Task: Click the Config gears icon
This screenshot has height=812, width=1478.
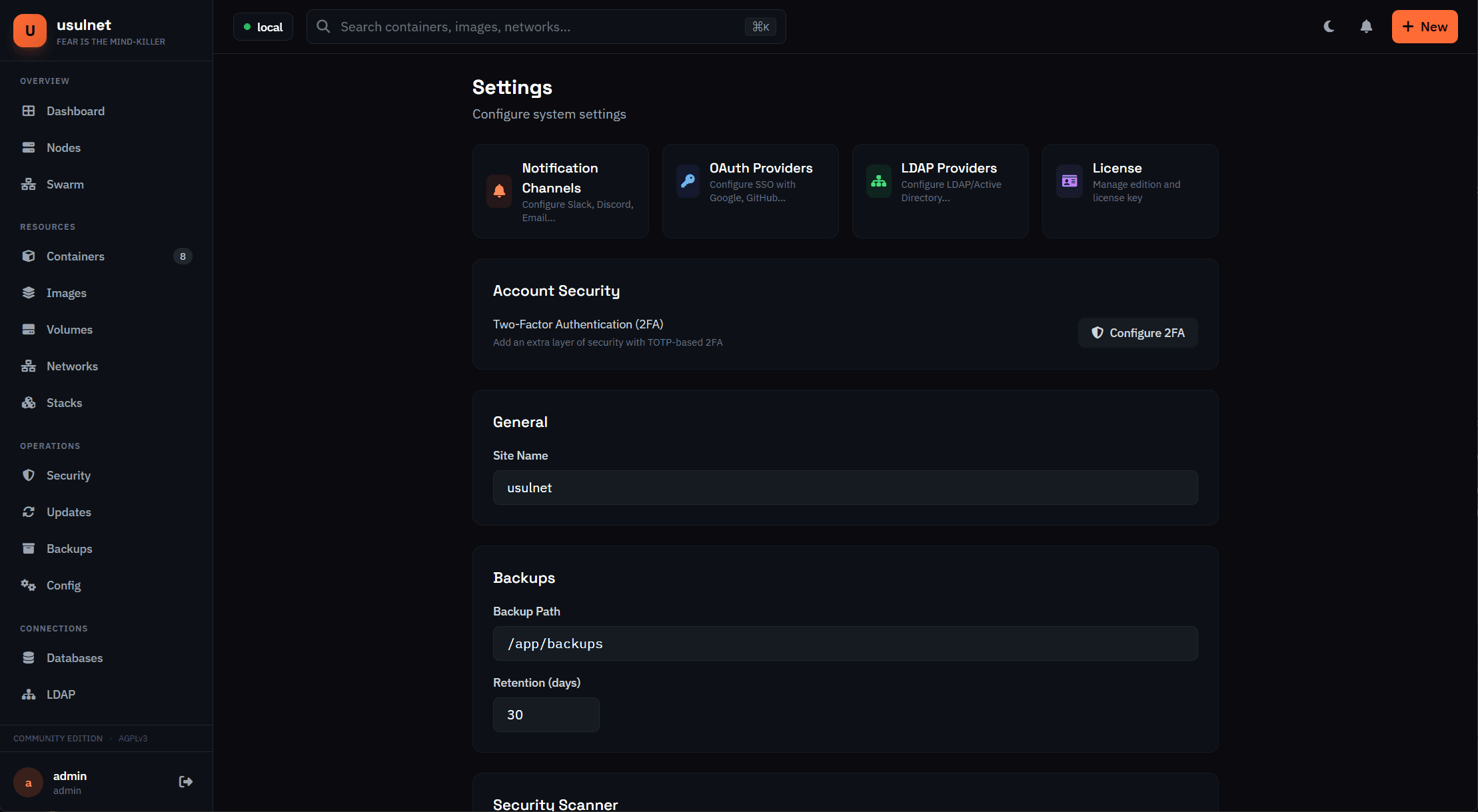Action: point(29,585)
